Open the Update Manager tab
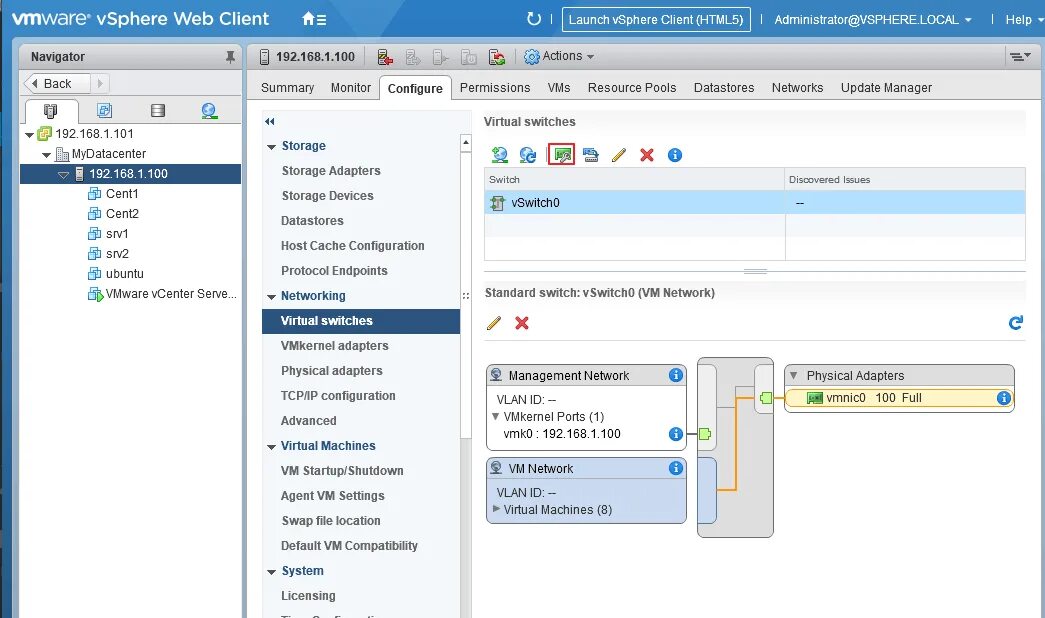This screenshot has height=618, width=1045. pyautogui.click(x=886, y=88)
